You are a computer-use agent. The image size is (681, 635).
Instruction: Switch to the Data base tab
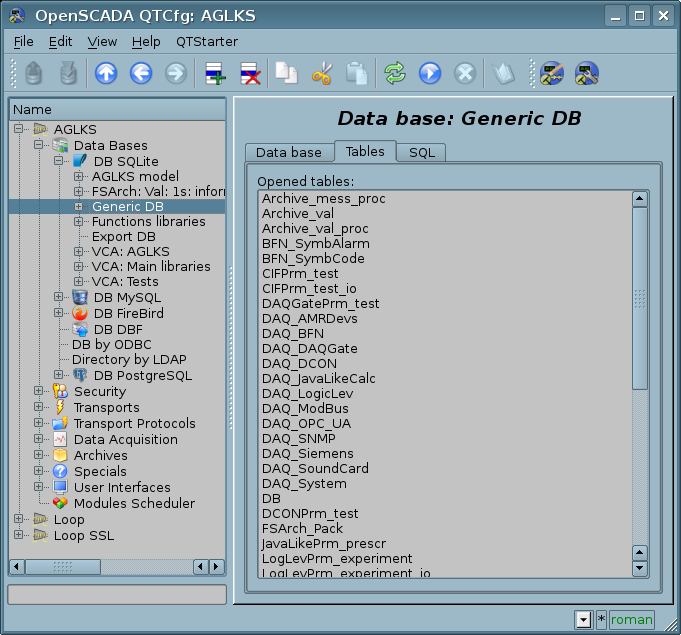tap(289, 152)
